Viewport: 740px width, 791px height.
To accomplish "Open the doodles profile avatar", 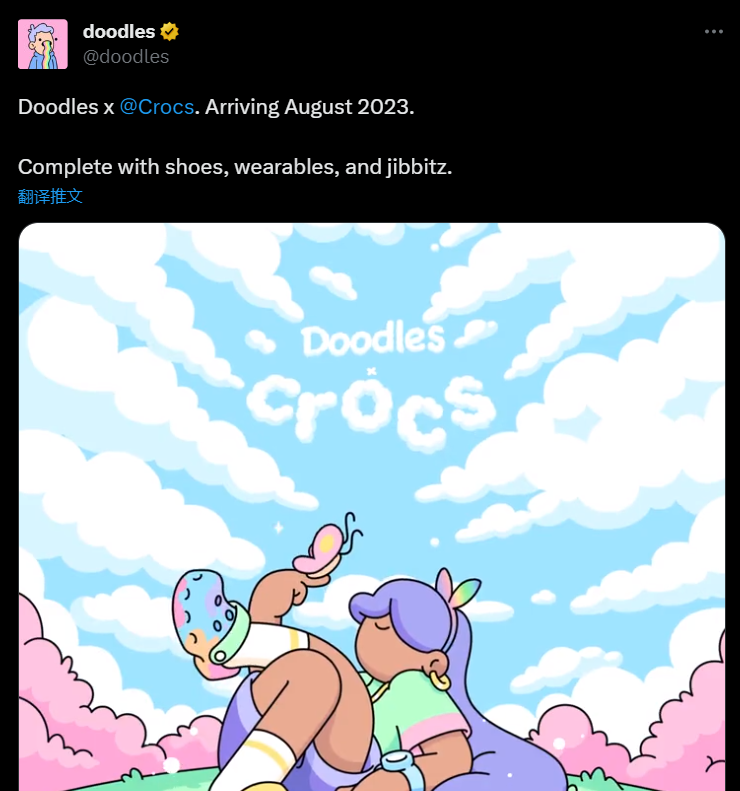I will [43, 44].
